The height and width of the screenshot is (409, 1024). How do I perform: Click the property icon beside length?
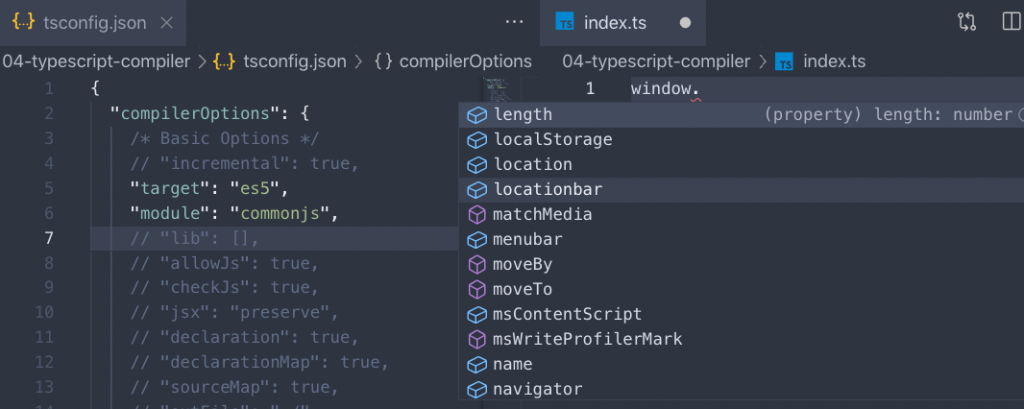pos(477,116)
